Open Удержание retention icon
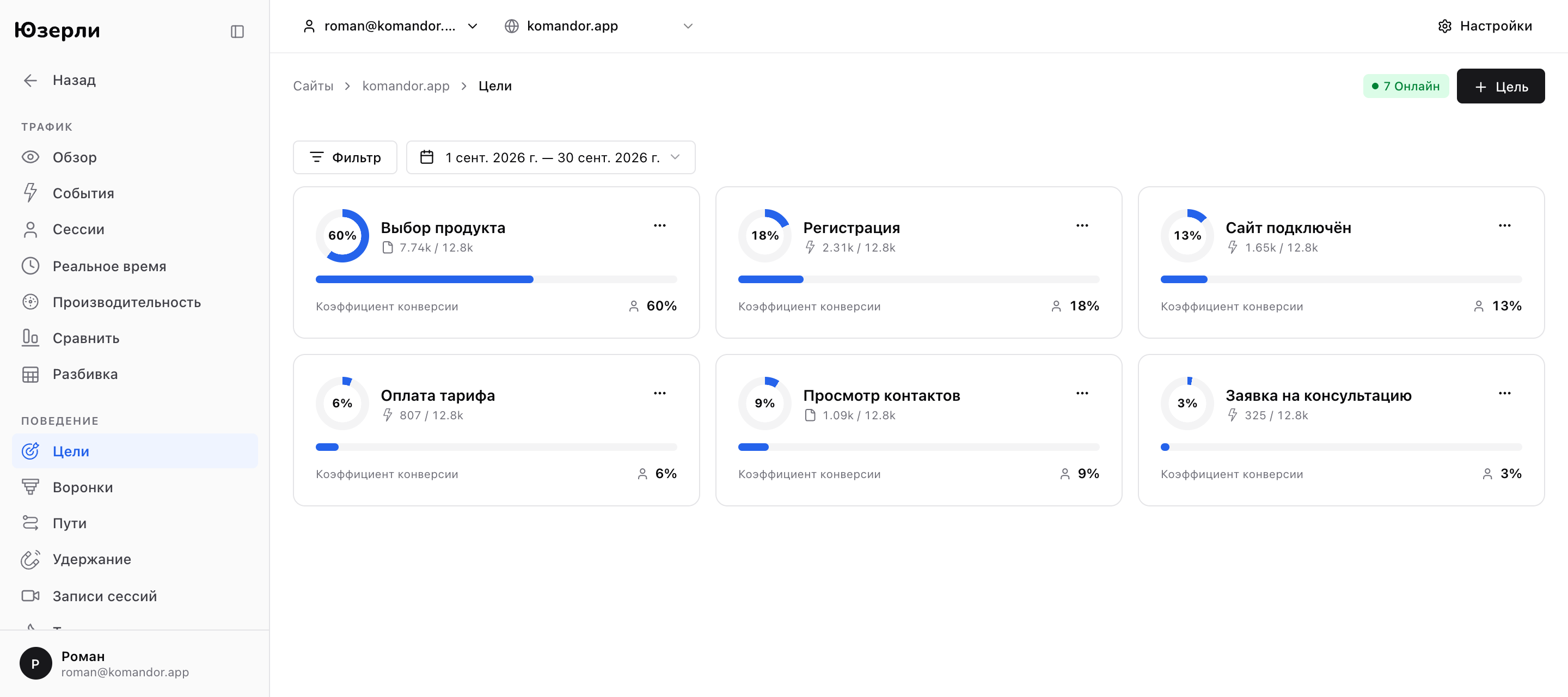 pyautogui.click(x=30, y=559)
